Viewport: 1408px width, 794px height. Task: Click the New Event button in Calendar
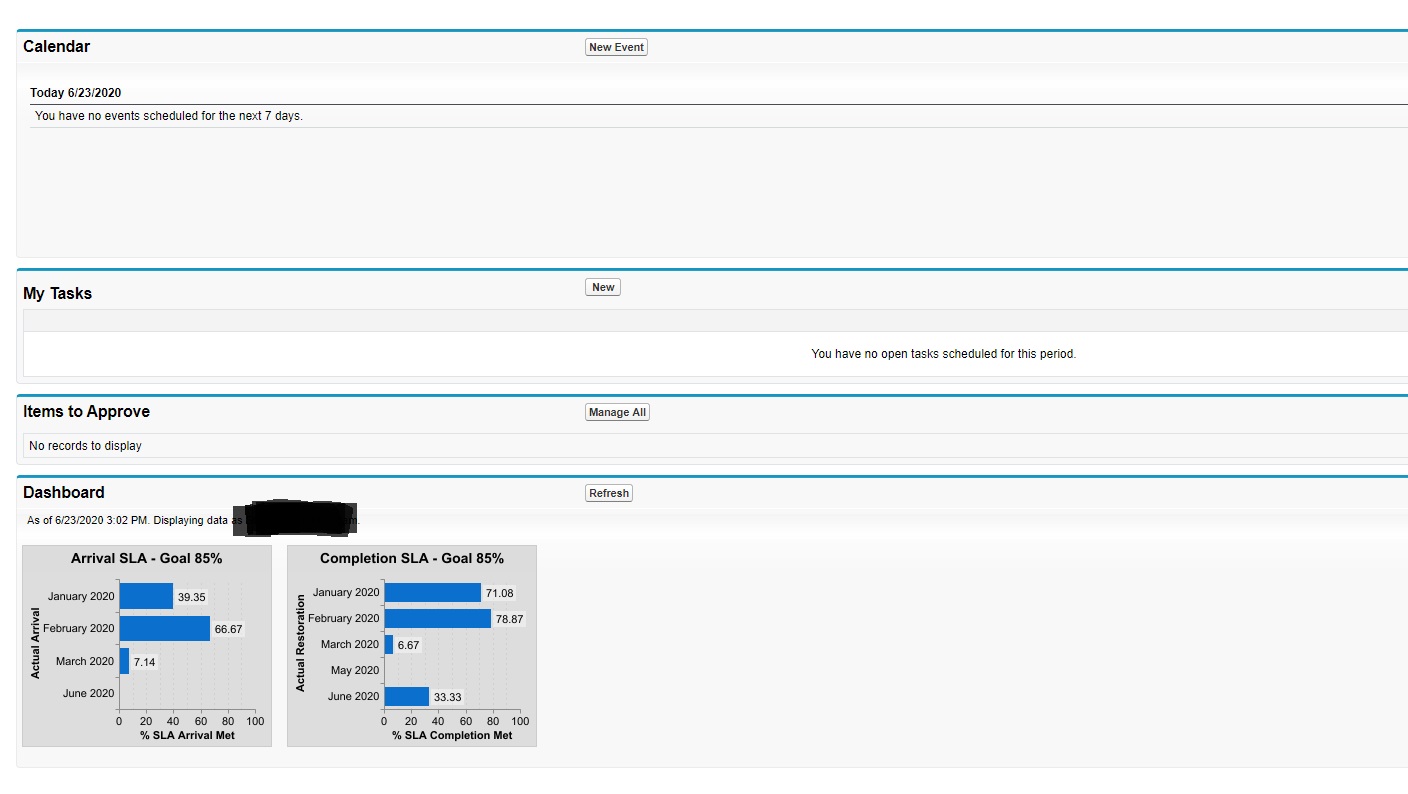[x=616, y=47]
